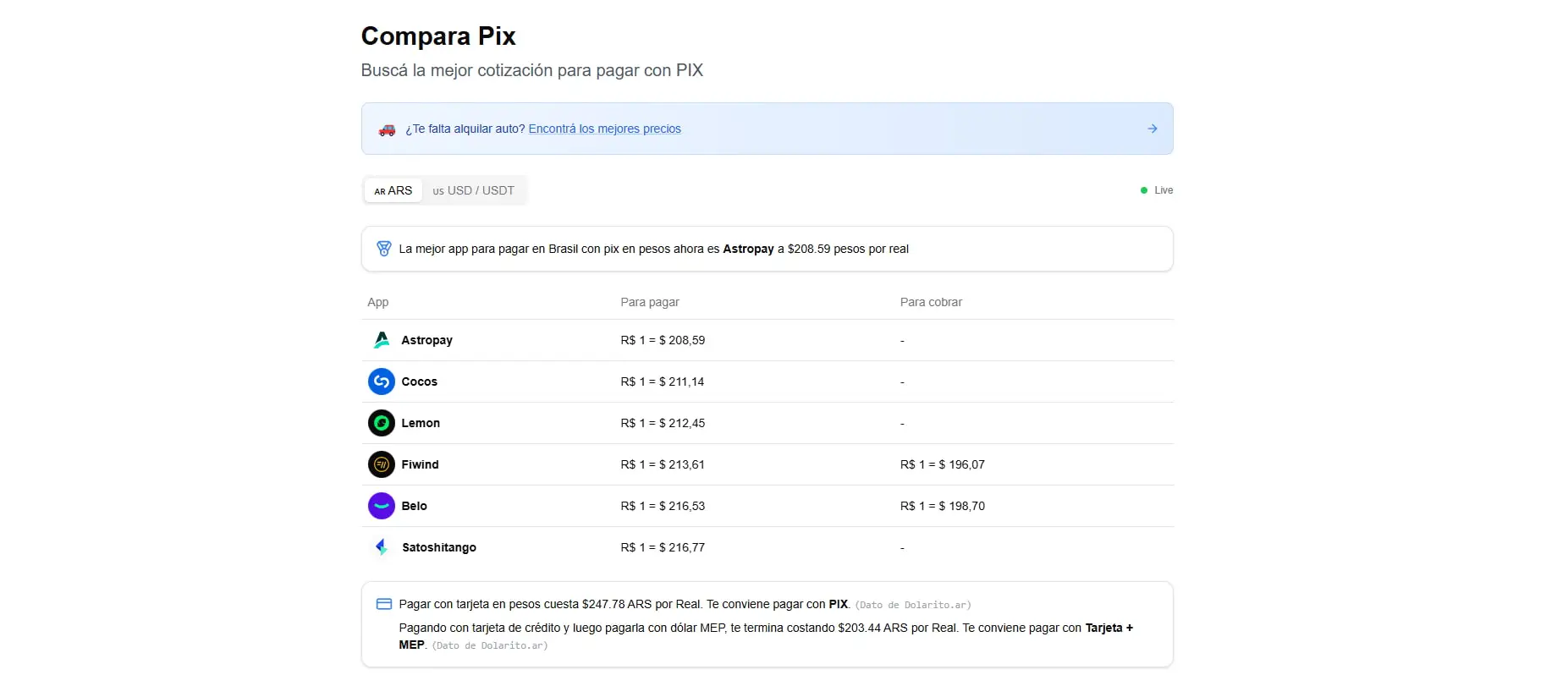
Task: Click '¿Te falta alquilar auto?' banner text
Action: (x=465, y=129)
